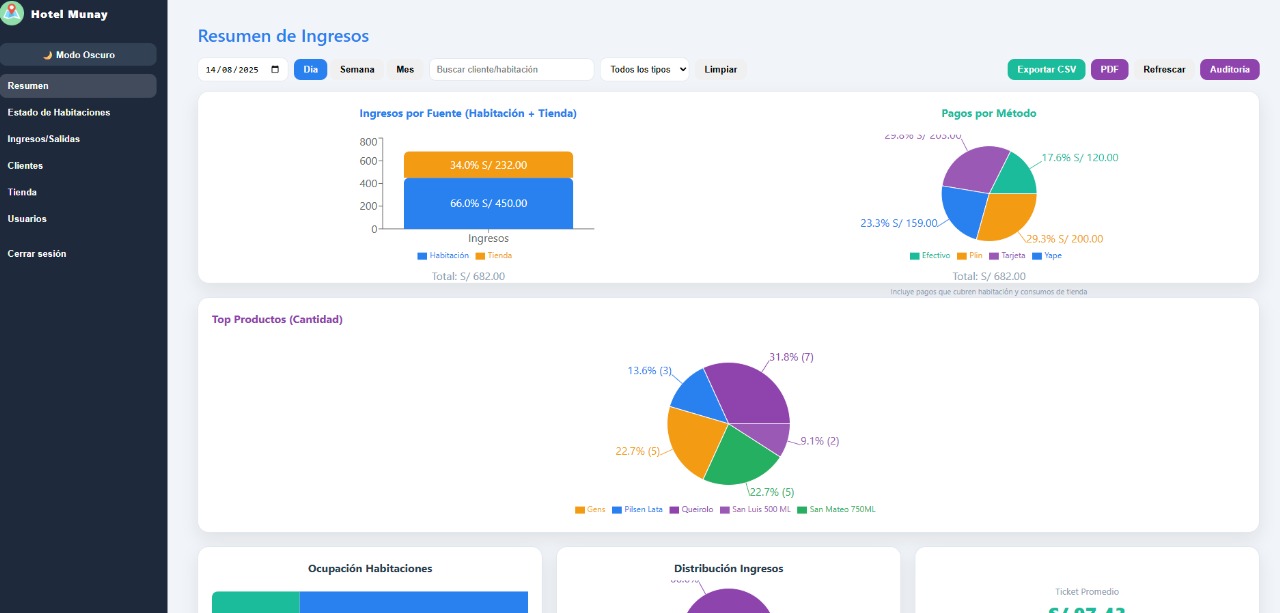Image resolution: width=1280 pixels, height=613 pixels.
Task: Click the Ticket Promedio label
Action: (1087, 592)
